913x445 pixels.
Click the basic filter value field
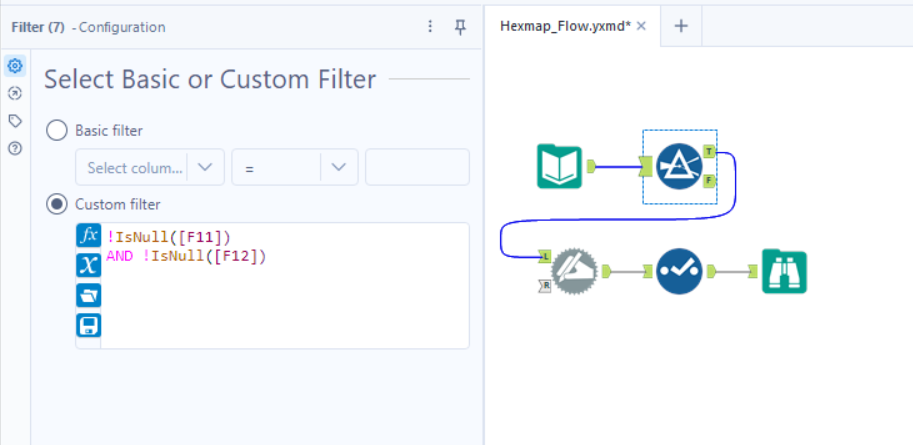pyautogui.click(x=417, y=167)
